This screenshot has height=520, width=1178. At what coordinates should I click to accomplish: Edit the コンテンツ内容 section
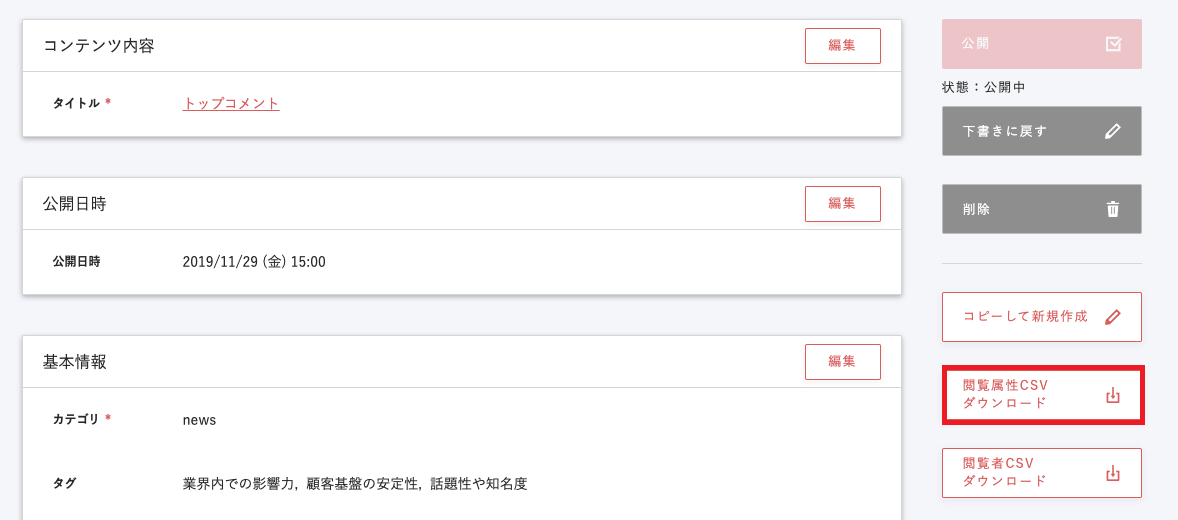click(x=842, y=46)
